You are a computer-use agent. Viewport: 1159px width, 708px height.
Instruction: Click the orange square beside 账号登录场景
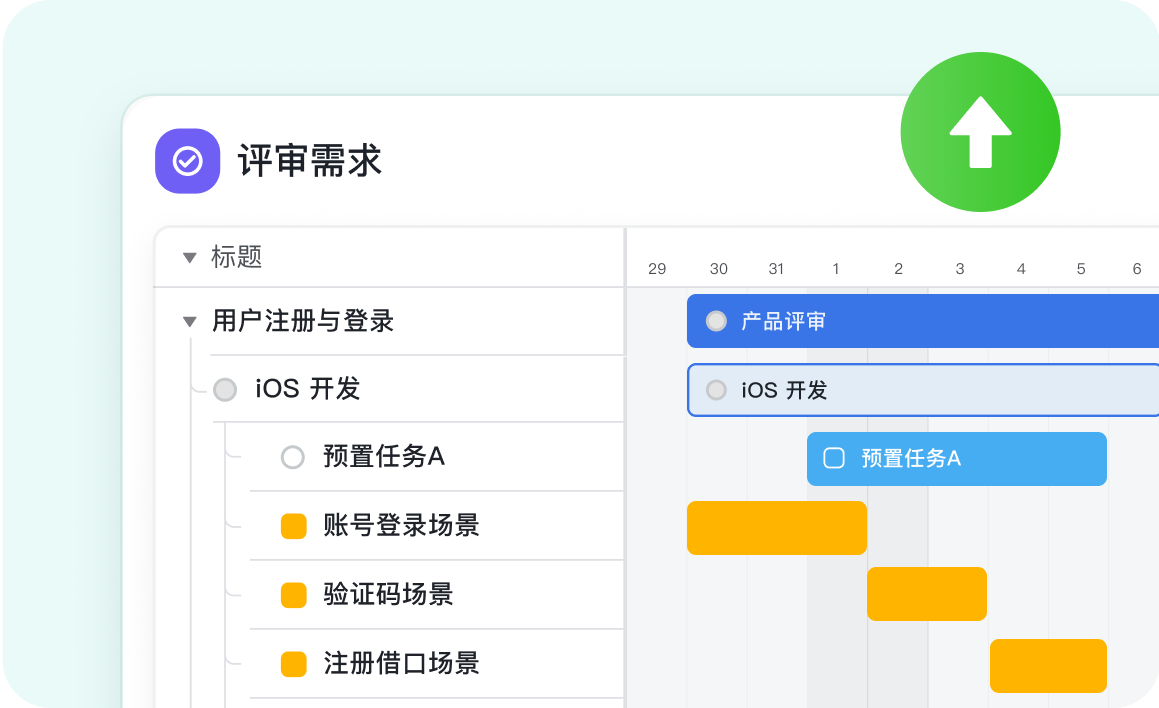(293, 526)
